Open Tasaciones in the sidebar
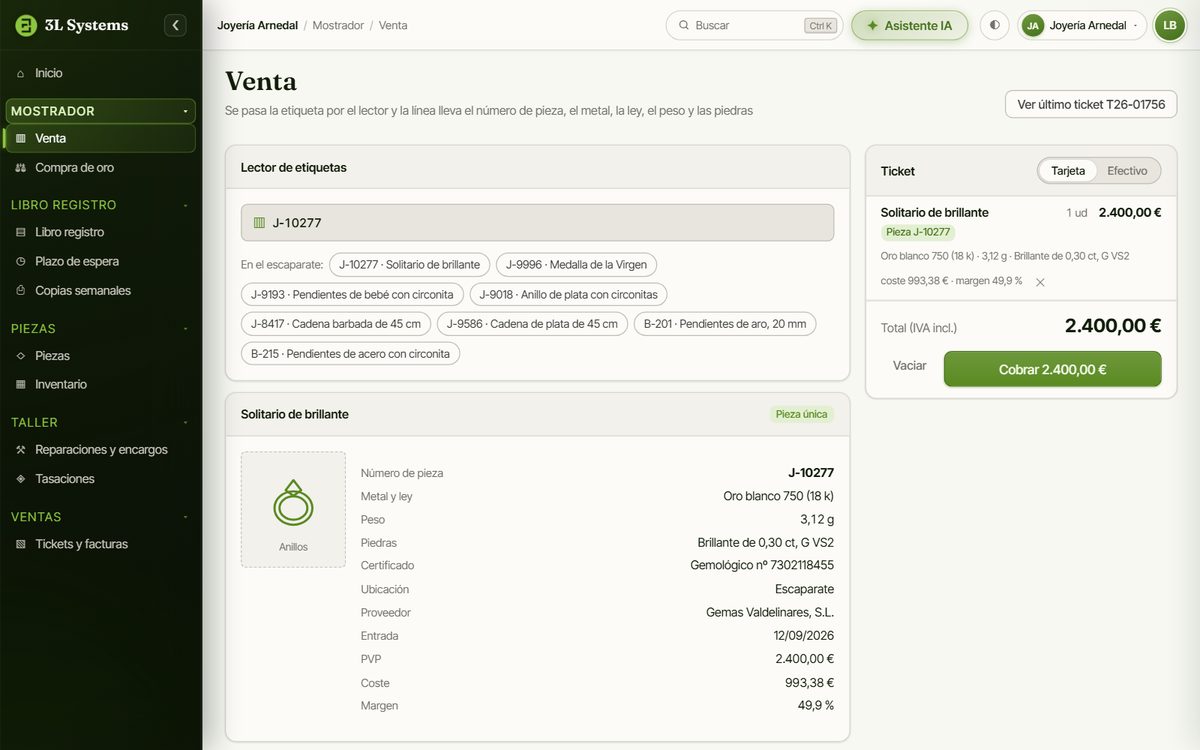1200x750 pixels. click(x=101, y=479)
